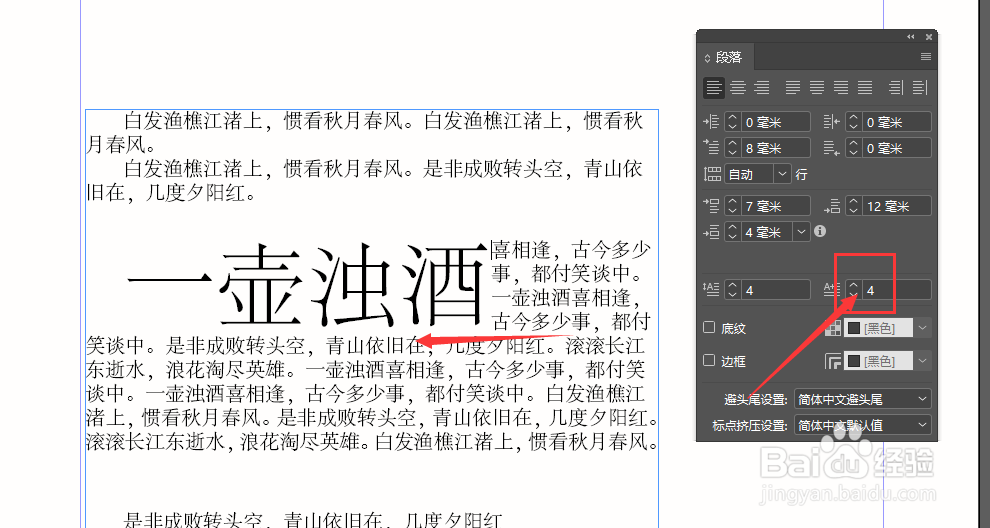Collapse the panel with double-arrow icon
Image resolution: width=990 pixels, height=528 pixels.
tap(910, 37)
